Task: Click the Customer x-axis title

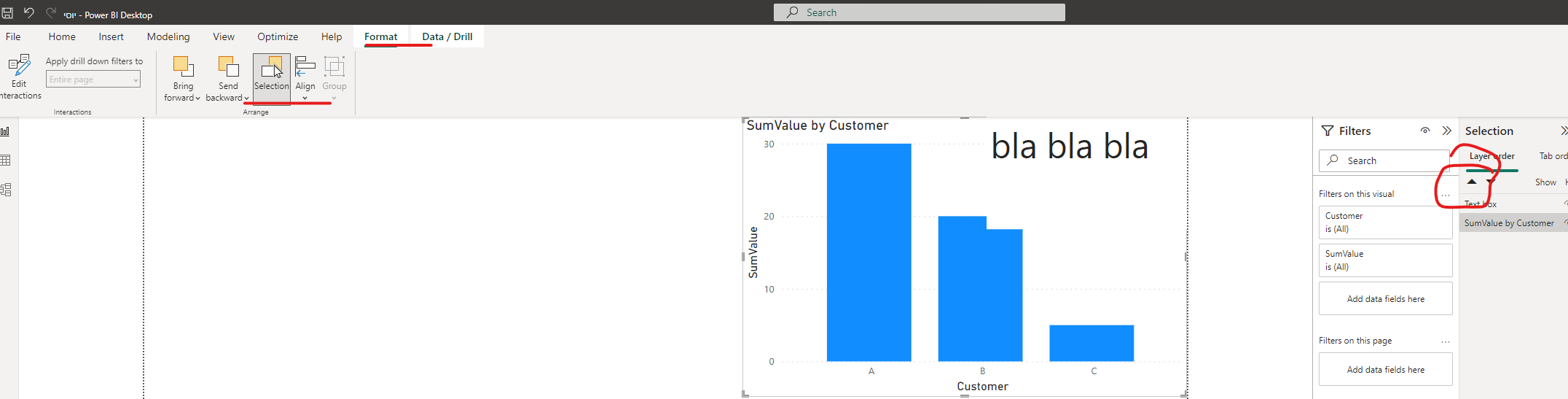Action: 982,387
